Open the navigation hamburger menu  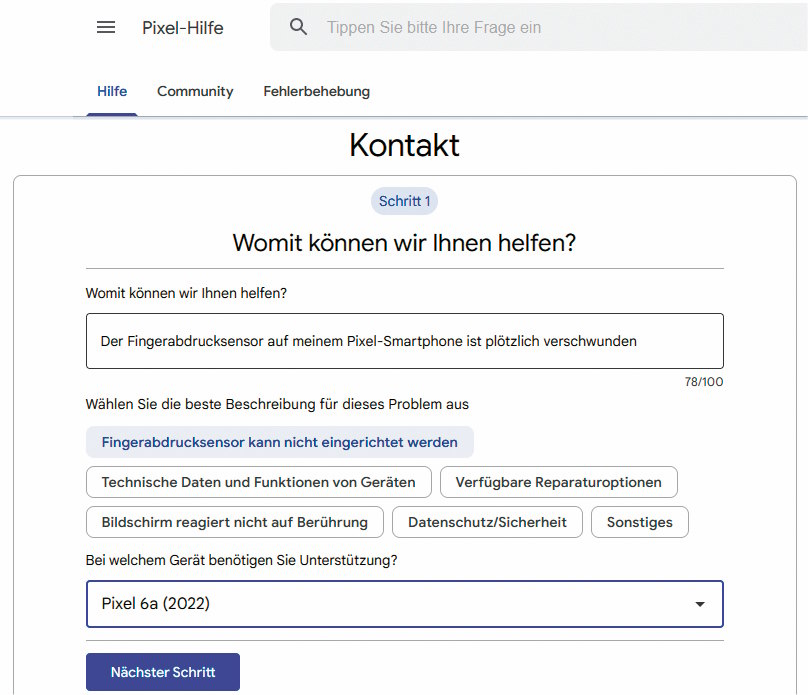pos(106,27)
